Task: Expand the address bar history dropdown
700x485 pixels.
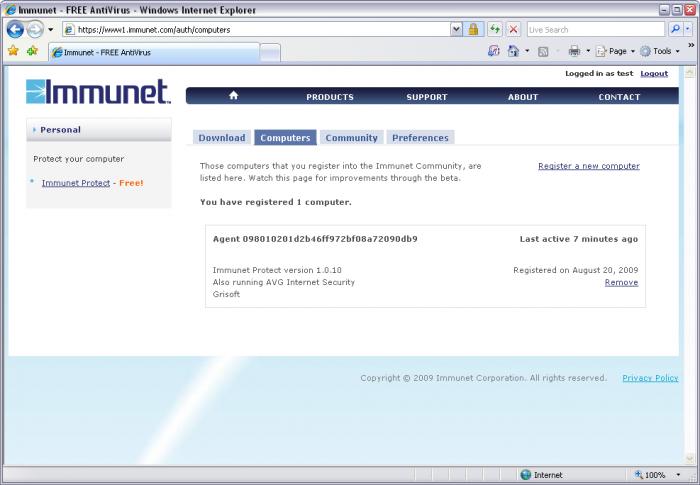Action: point(456,30)
